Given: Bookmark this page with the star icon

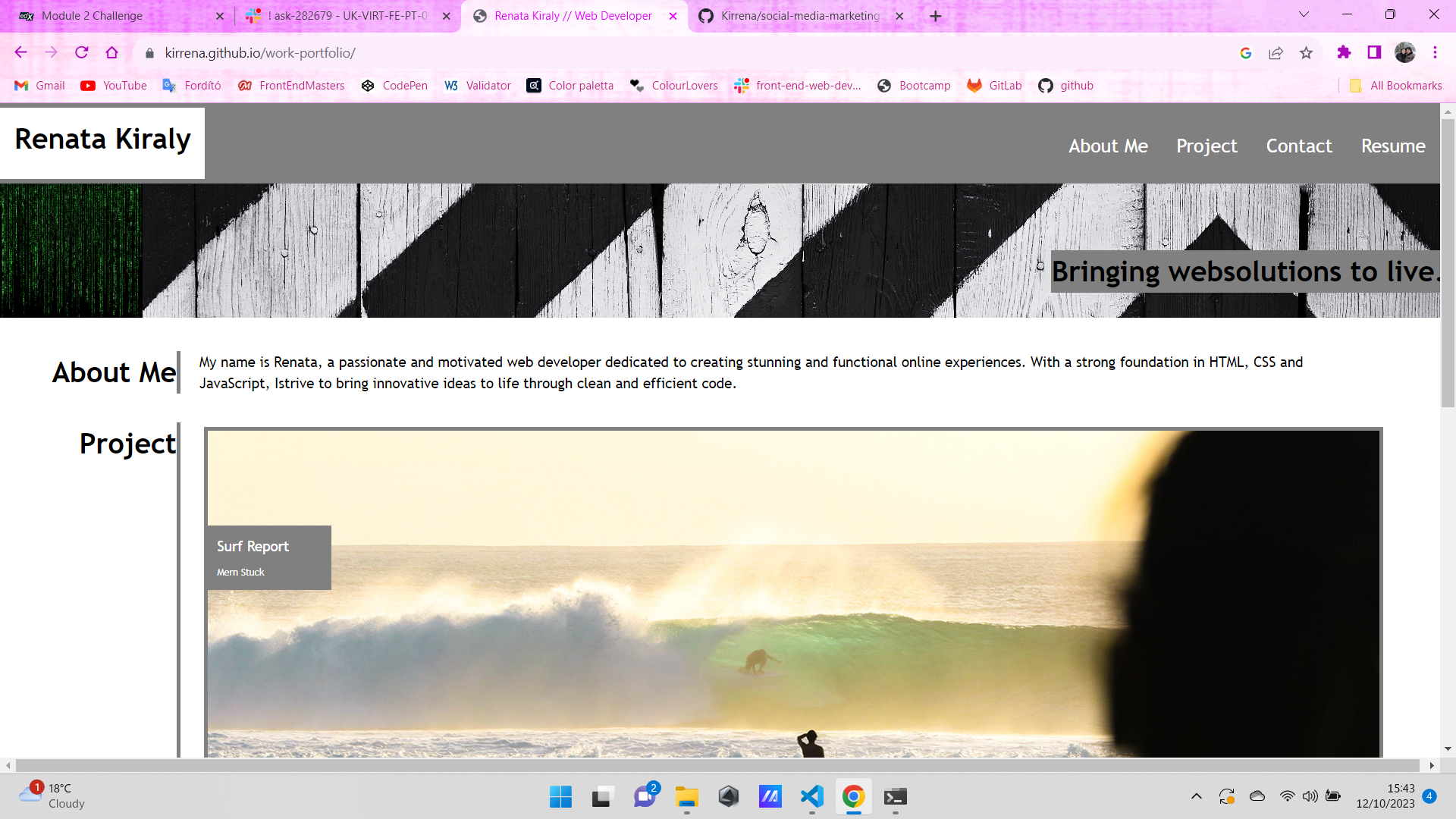Looking at the screenshot, I should pos(1306,52).
